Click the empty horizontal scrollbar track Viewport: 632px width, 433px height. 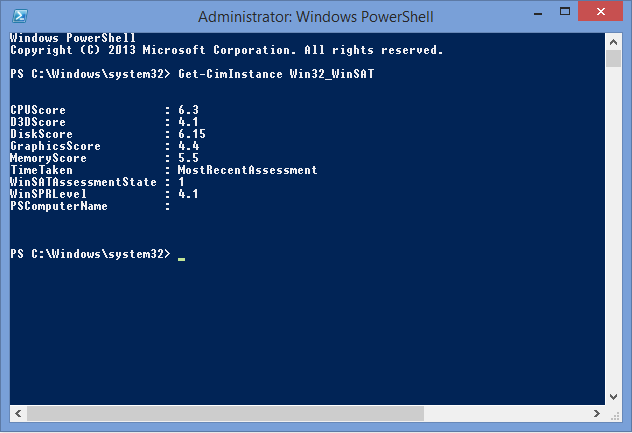[x=506, y=413]
